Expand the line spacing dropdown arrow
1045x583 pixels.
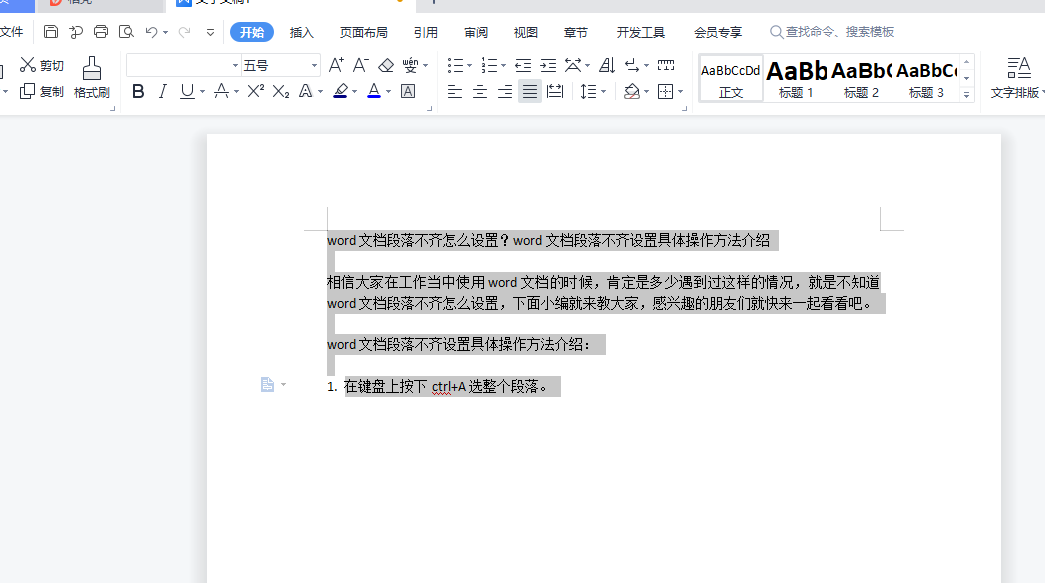point(603,92)
